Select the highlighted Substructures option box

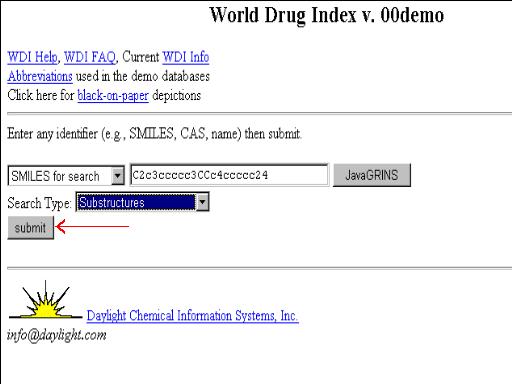point(136,202)
